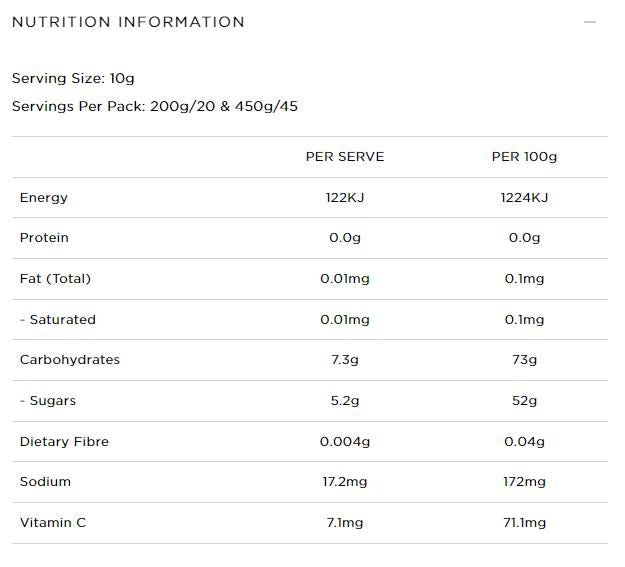Click the 71.1mg Vitamin C value
The image size is (625, 567).
tap(524, 523)
